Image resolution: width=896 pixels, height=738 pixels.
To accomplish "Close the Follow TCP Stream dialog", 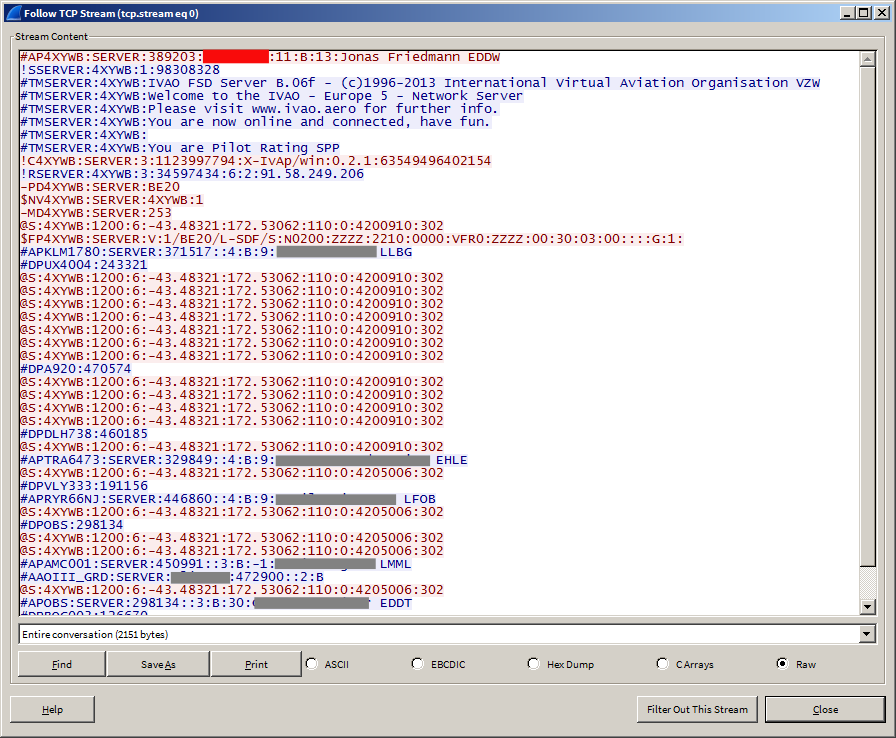I will coord(825,709).
